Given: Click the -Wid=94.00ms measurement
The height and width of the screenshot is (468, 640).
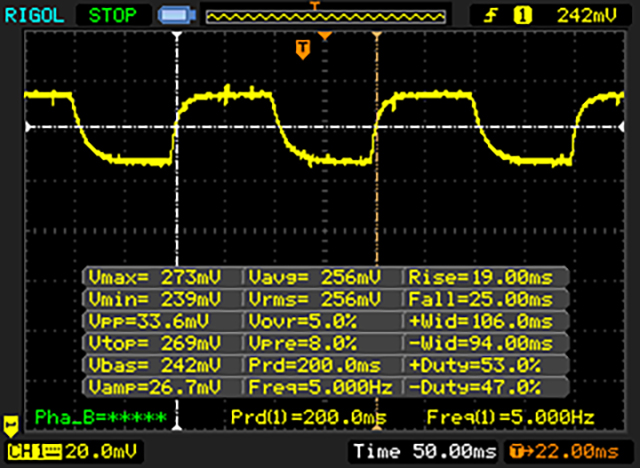Looking at the screenshot, I should click(481, 344).
